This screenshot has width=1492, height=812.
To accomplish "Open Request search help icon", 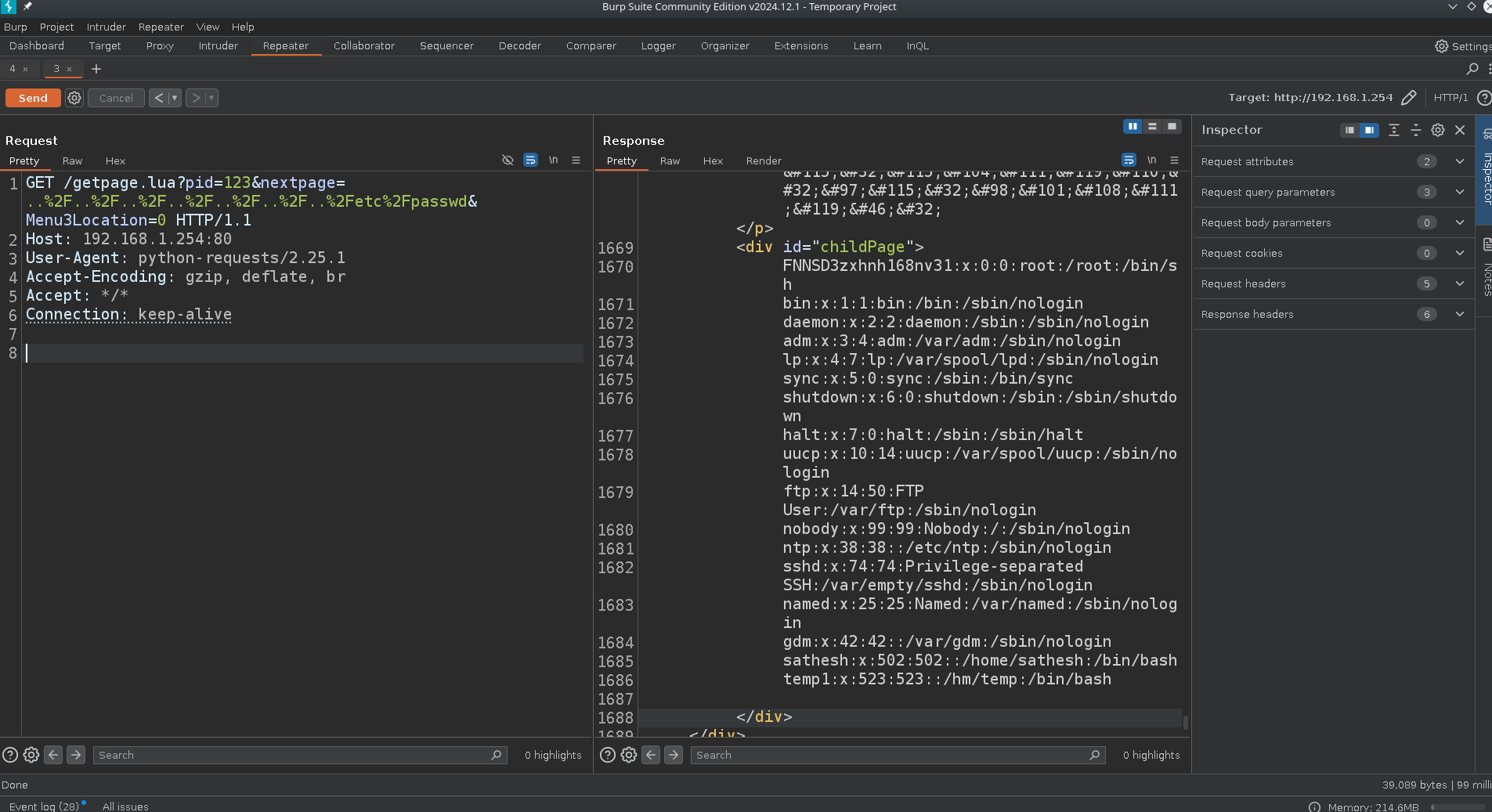I will (10, 755).
